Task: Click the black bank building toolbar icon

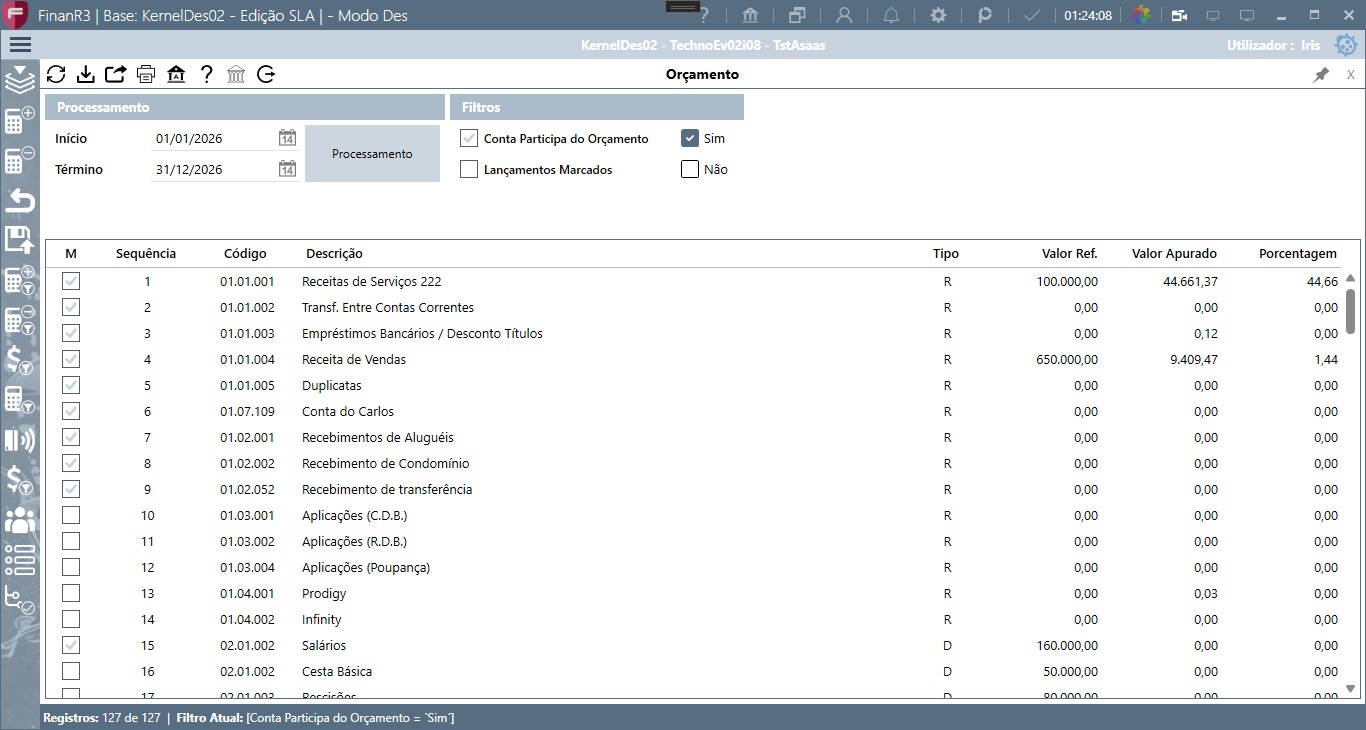Action: (x=176, y=74)
